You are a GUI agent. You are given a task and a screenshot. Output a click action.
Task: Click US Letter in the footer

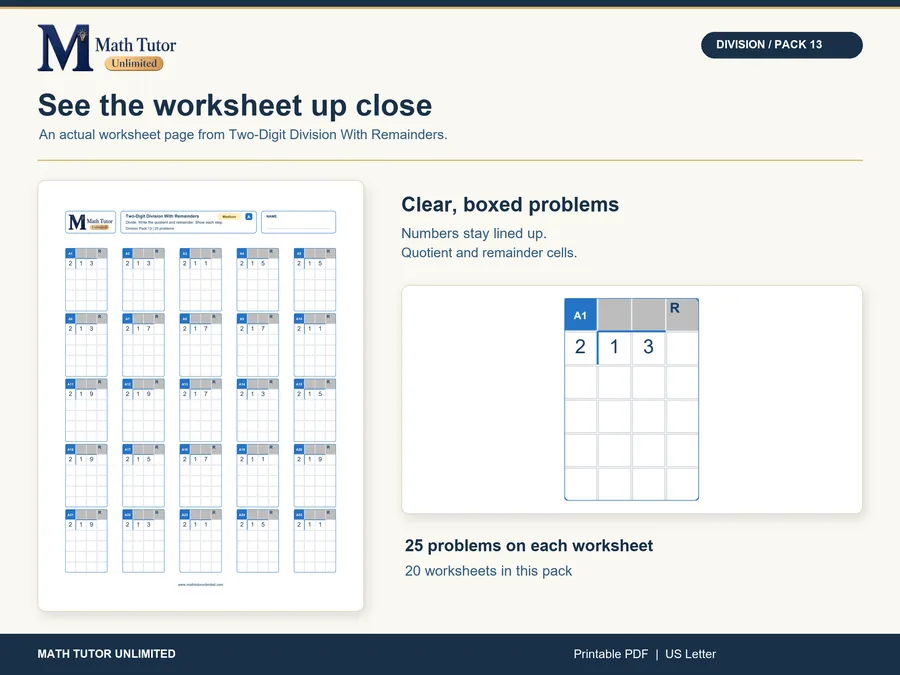[x=690, y=654]
